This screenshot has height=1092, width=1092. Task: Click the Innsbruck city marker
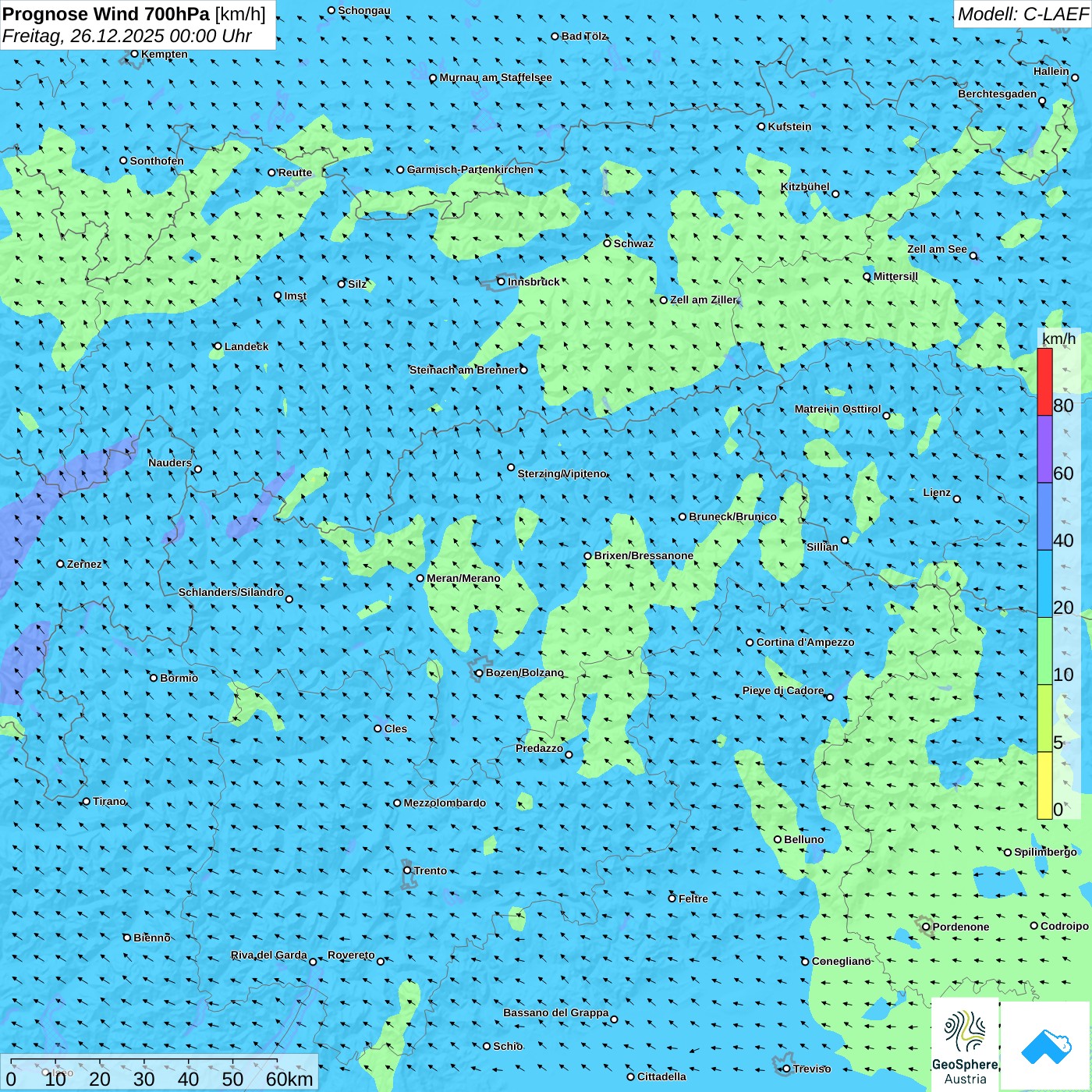tap(502, 282)
